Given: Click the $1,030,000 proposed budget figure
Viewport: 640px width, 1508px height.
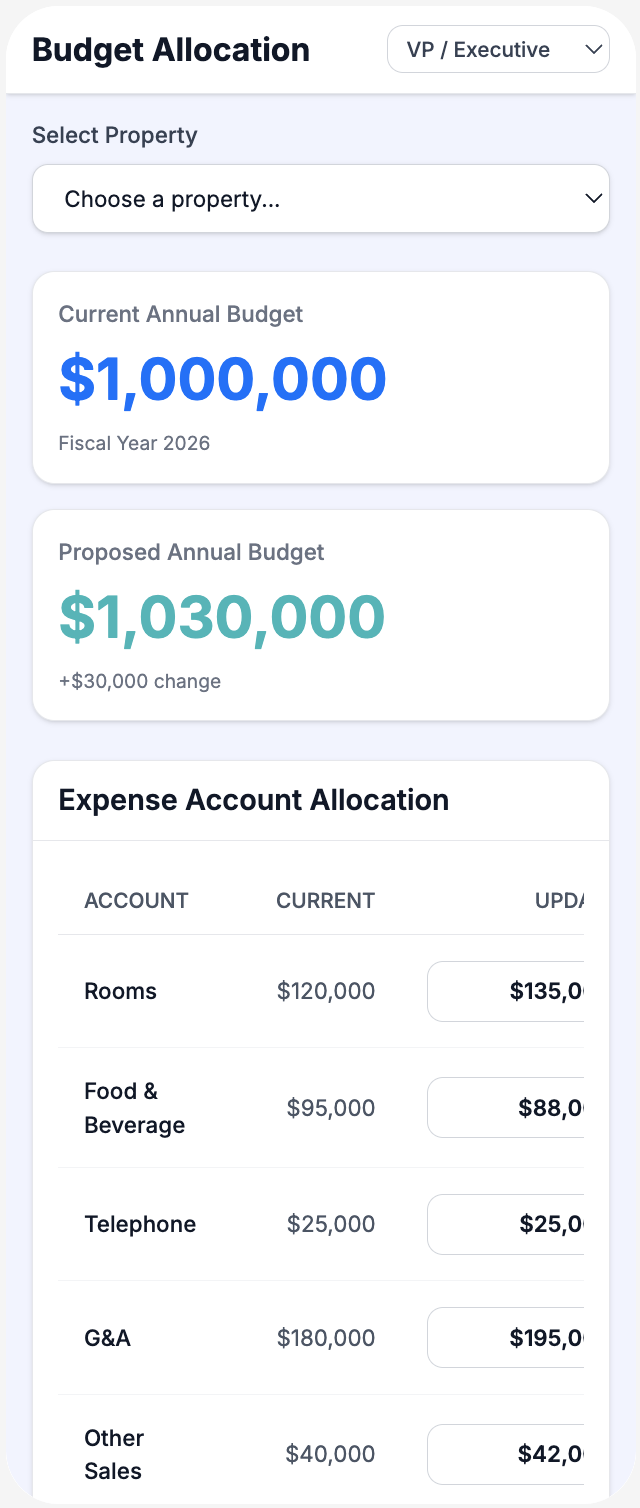Looking at the screenshot, I should click(x=222, y=617).
